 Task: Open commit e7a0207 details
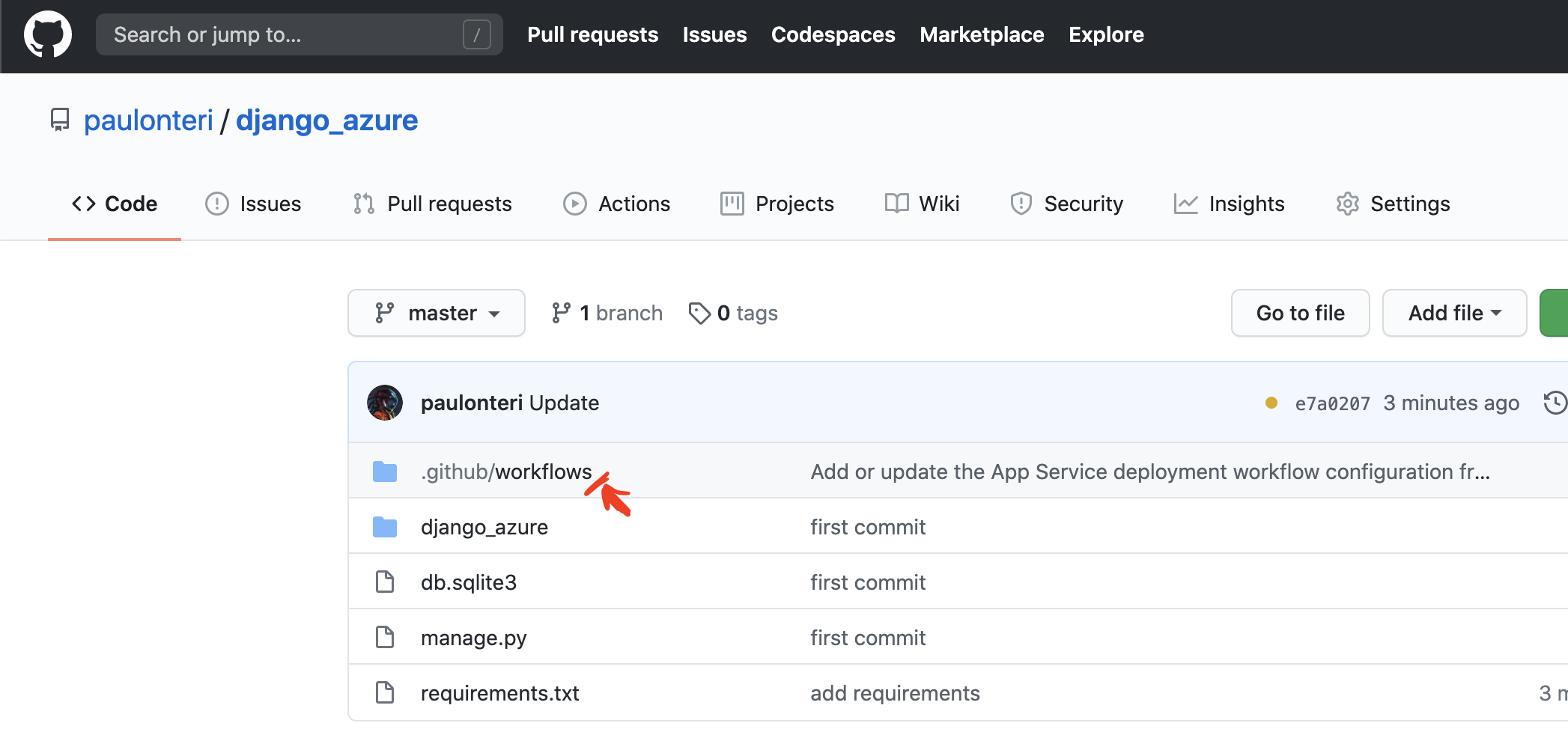(x=1333, y=403)
